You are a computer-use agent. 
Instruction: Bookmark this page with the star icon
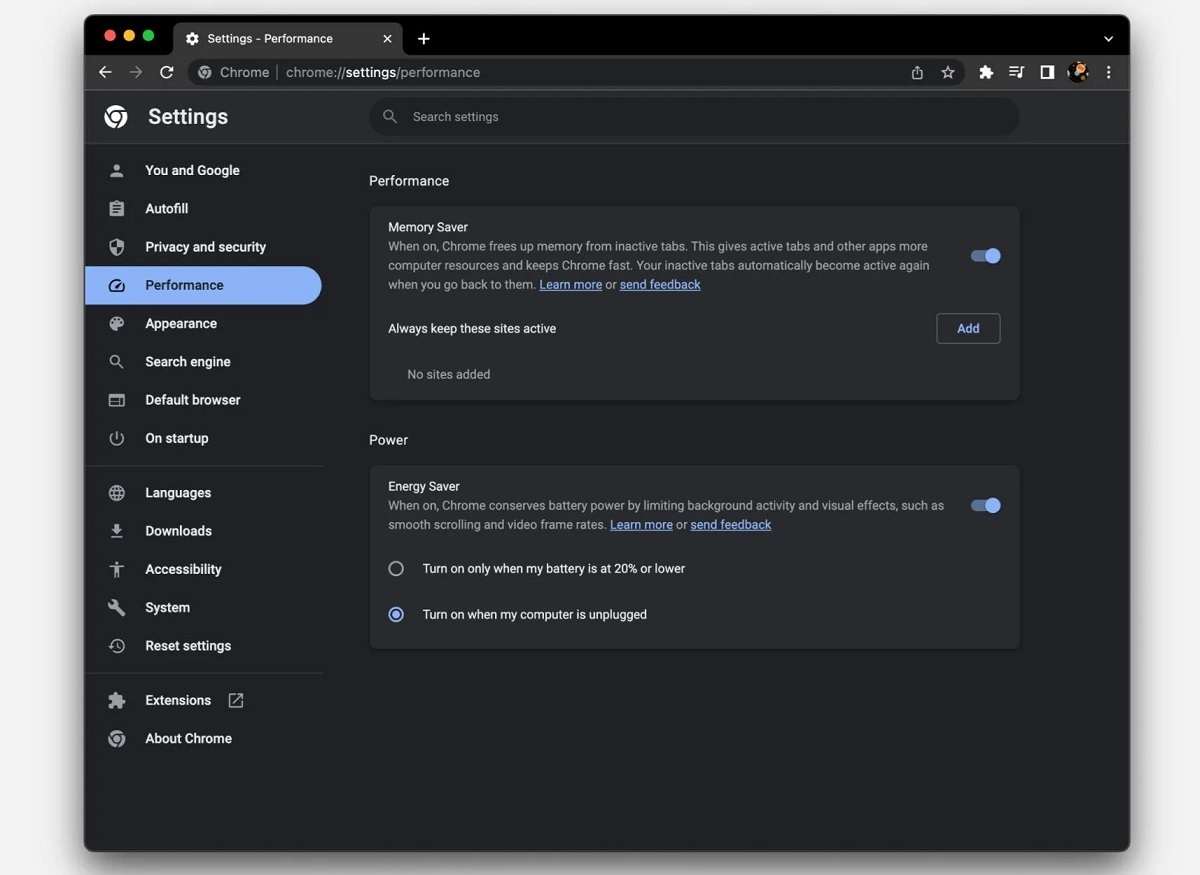(948, 72)
